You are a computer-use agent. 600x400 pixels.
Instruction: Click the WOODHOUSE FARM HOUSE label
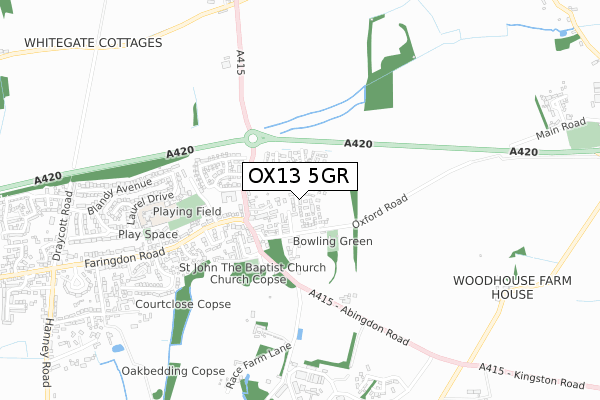click(512, 287)
